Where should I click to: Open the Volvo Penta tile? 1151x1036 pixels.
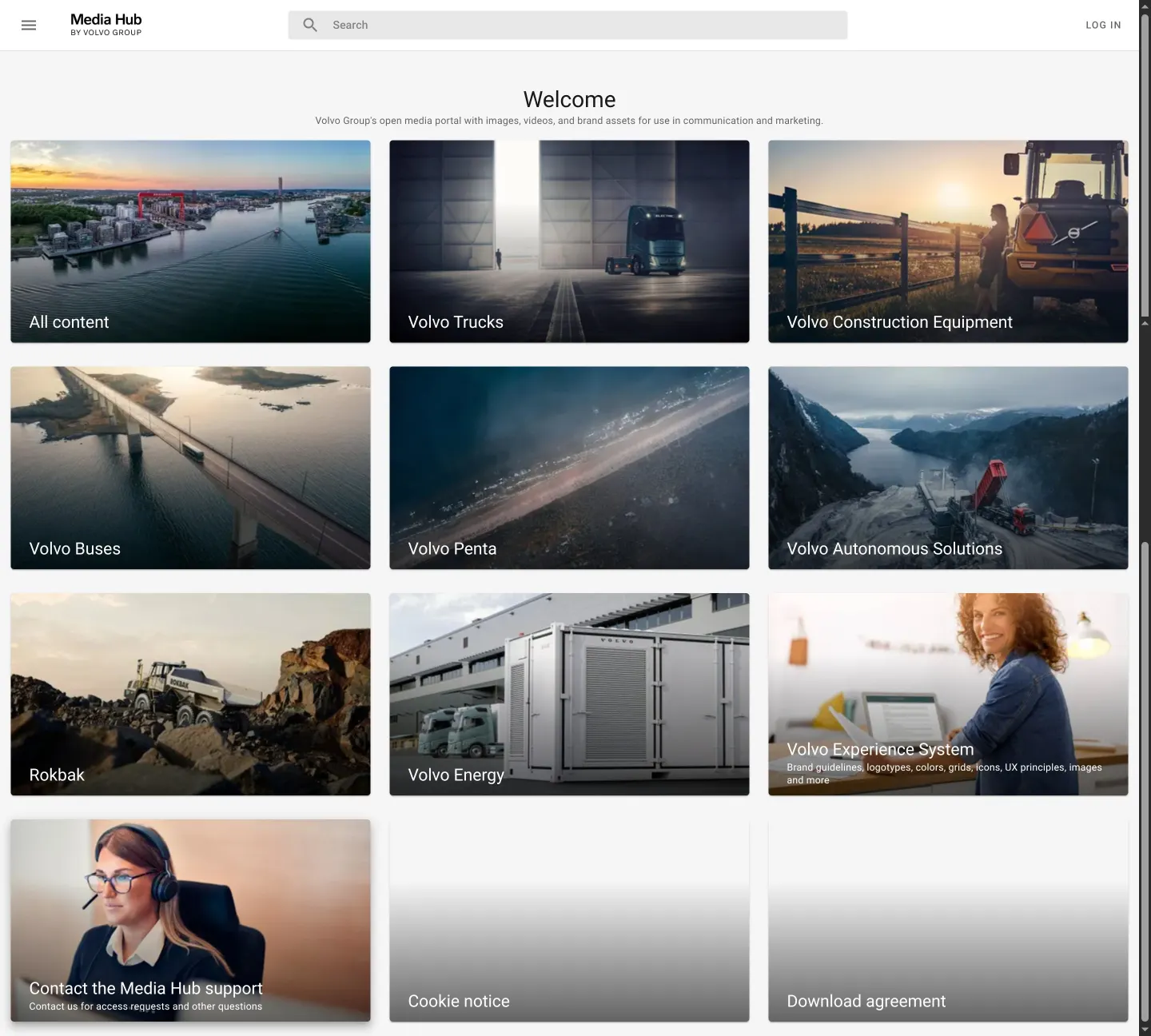point(569,468)
